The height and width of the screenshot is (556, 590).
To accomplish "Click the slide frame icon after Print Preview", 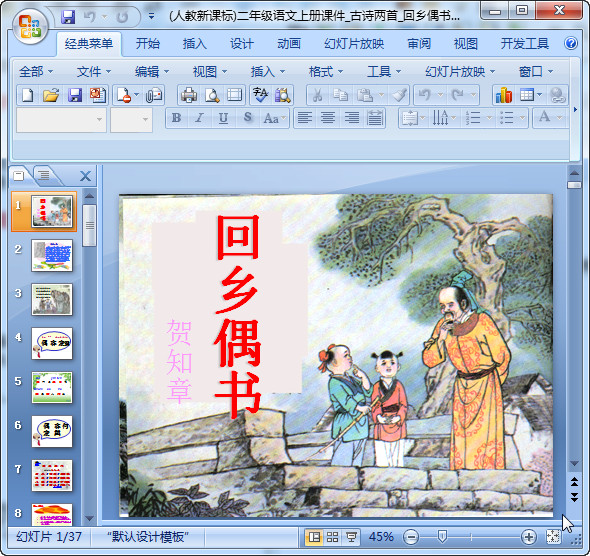I will pos(234,95).
